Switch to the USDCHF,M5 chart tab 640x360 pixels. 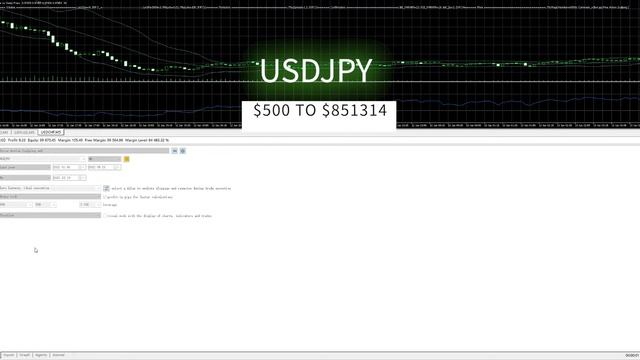click(51, 133)
